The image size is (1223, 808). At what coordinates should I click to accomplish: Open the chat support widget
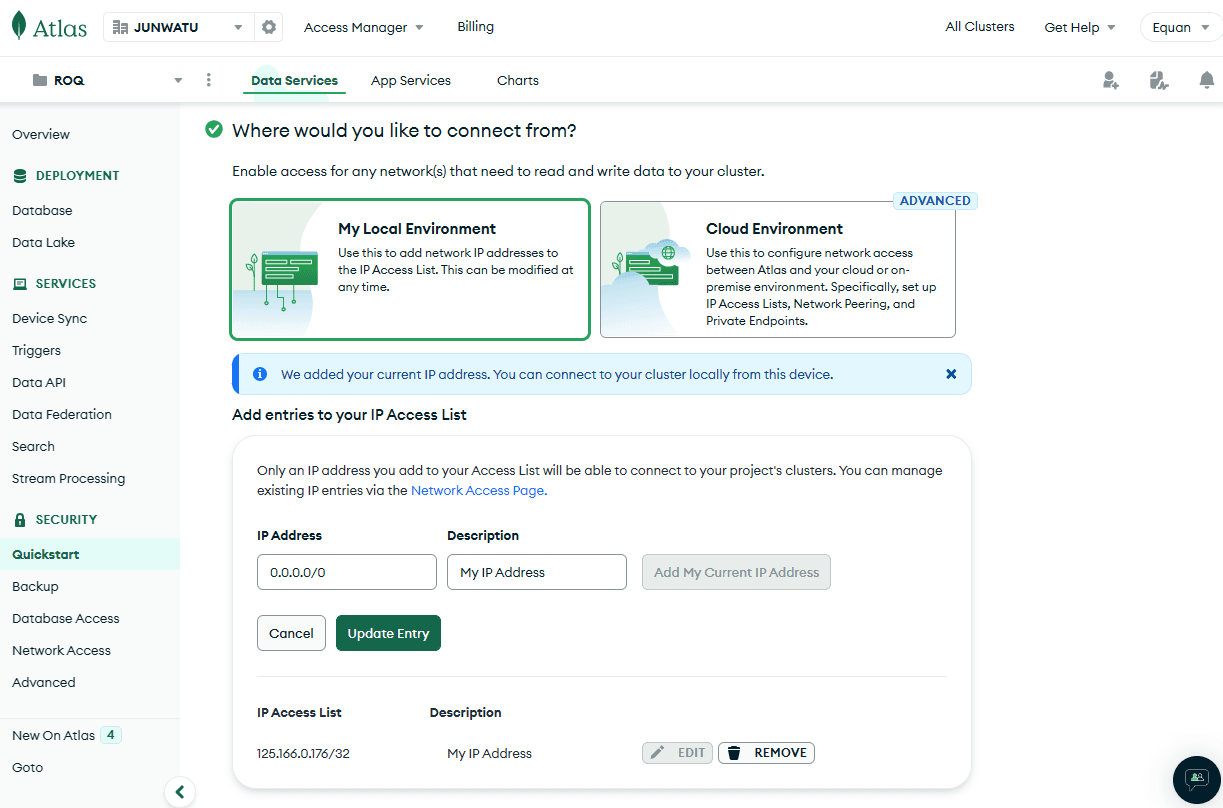tap(1197, 779)
